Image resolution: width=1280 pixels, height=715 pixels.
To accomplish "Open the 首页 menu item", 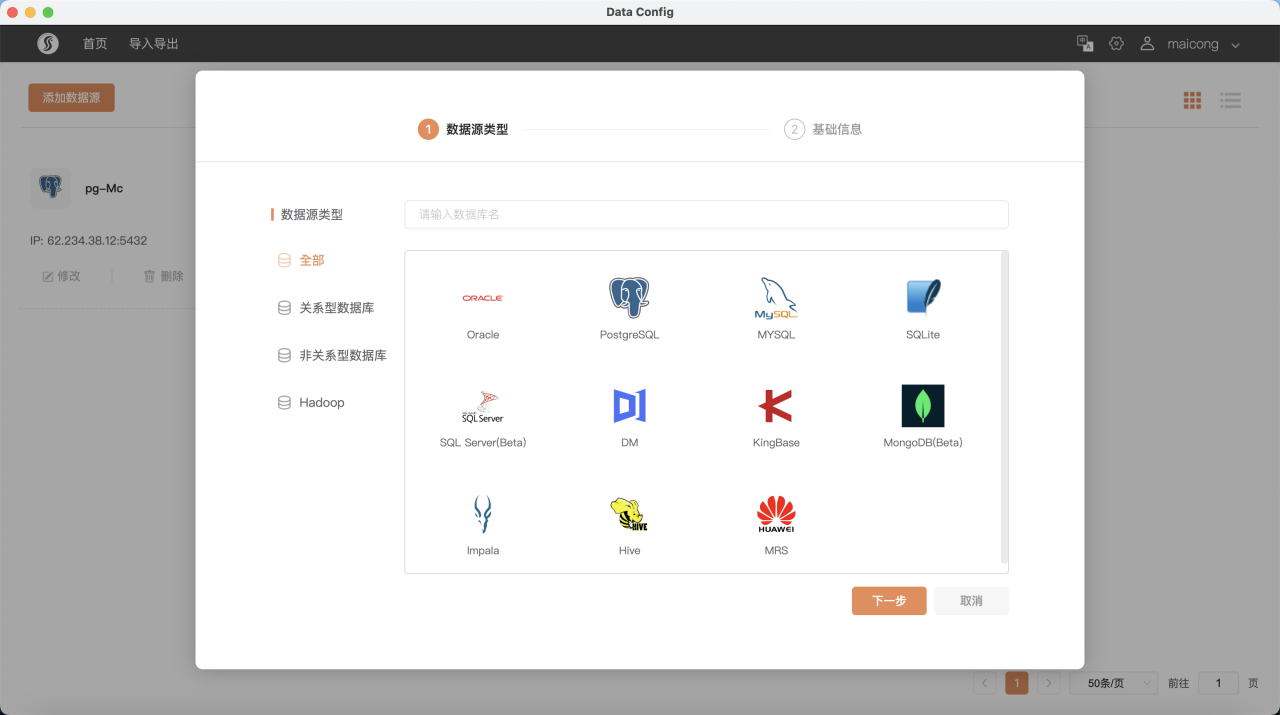I will 95,44.
